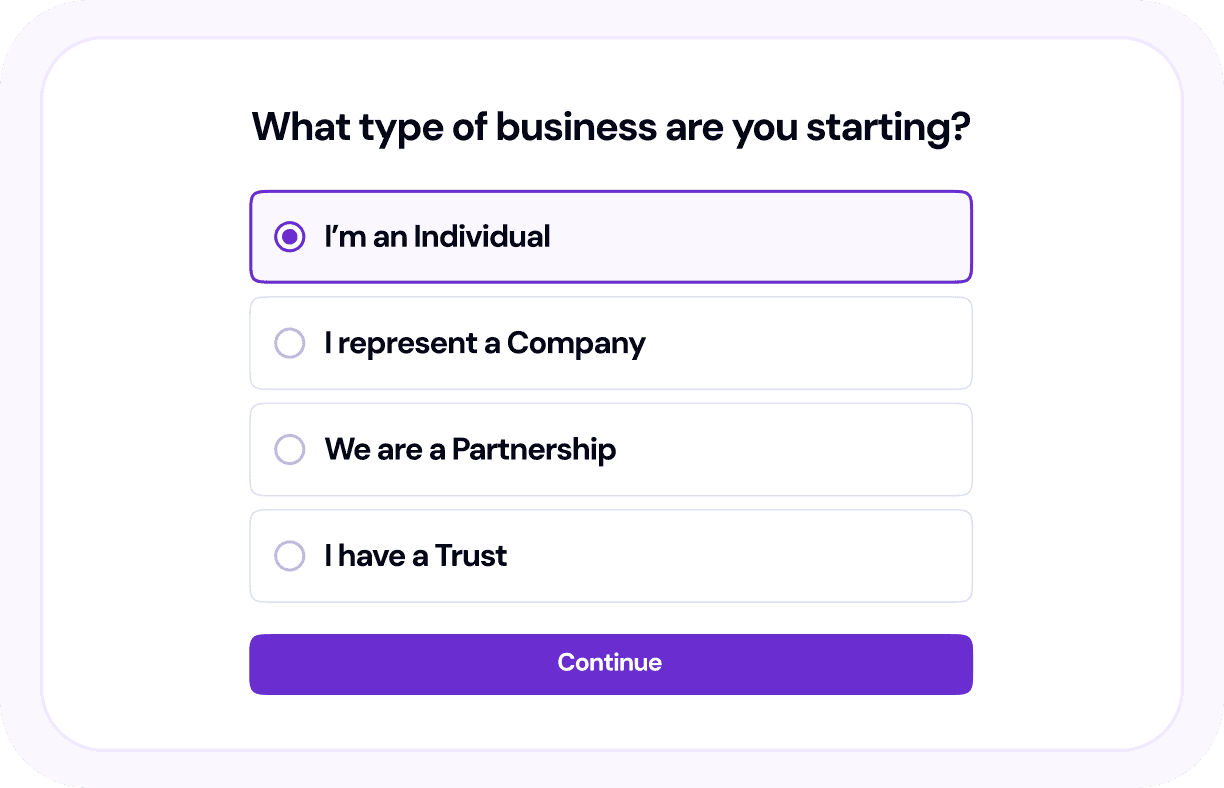Pick the "We are a Partnership" radio circle
1224x788 pixels.
290,450
